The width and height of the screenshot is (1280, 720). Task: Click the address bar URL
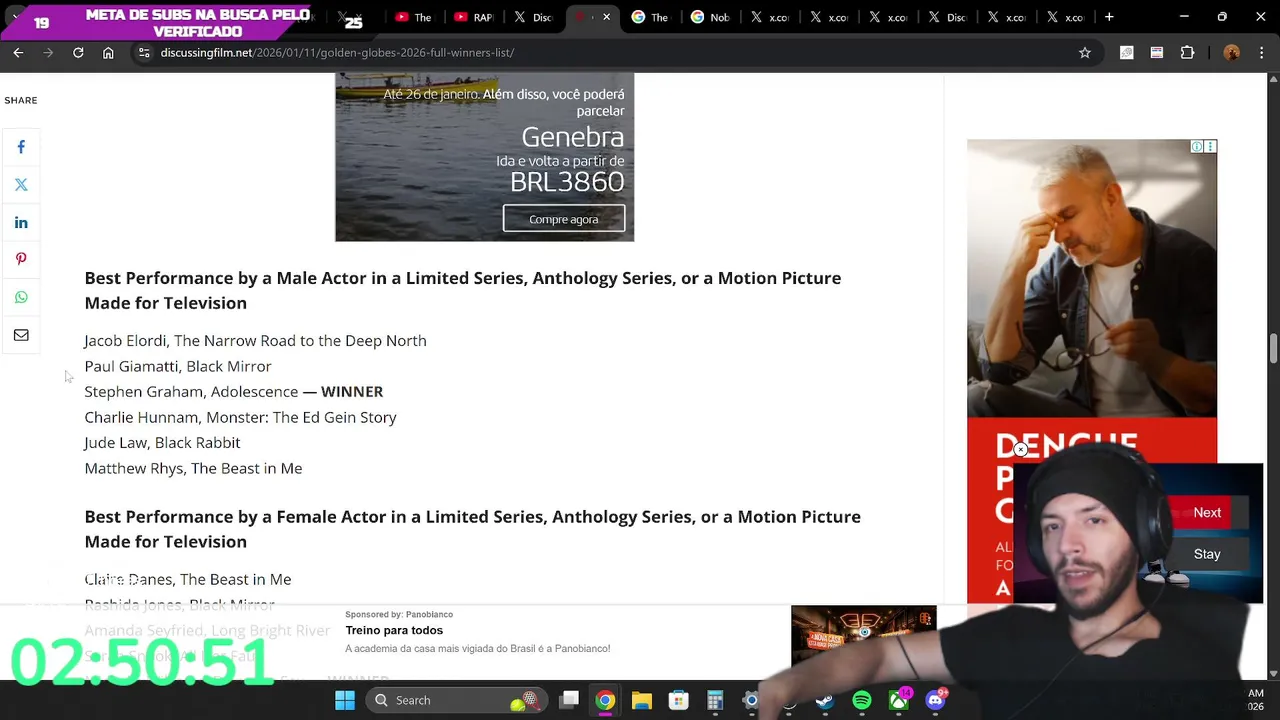pos(337,52)
